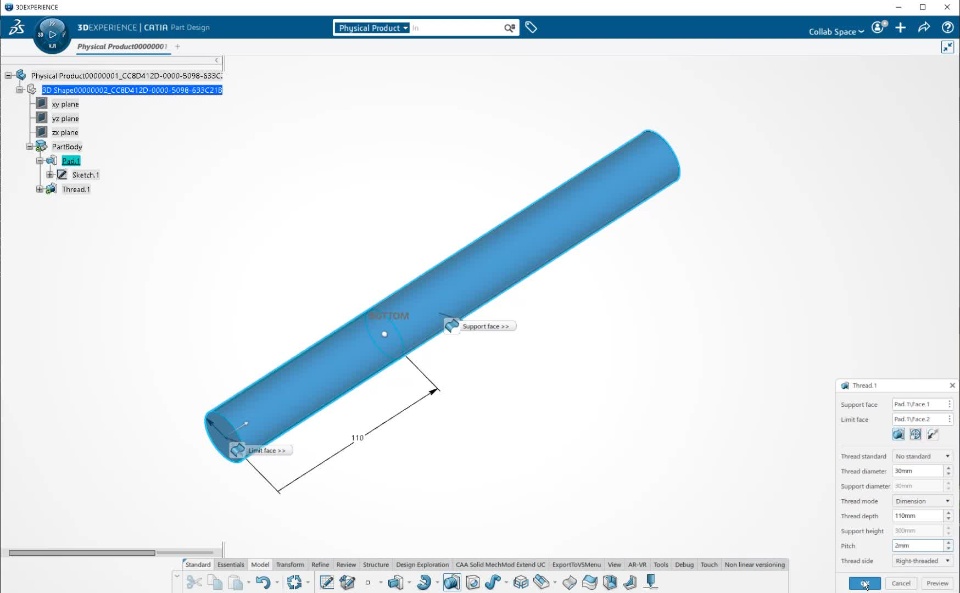Screen dimensions: 960x593
Task: Collapse the Physical Product root node
Action: [x=9, y=75]
